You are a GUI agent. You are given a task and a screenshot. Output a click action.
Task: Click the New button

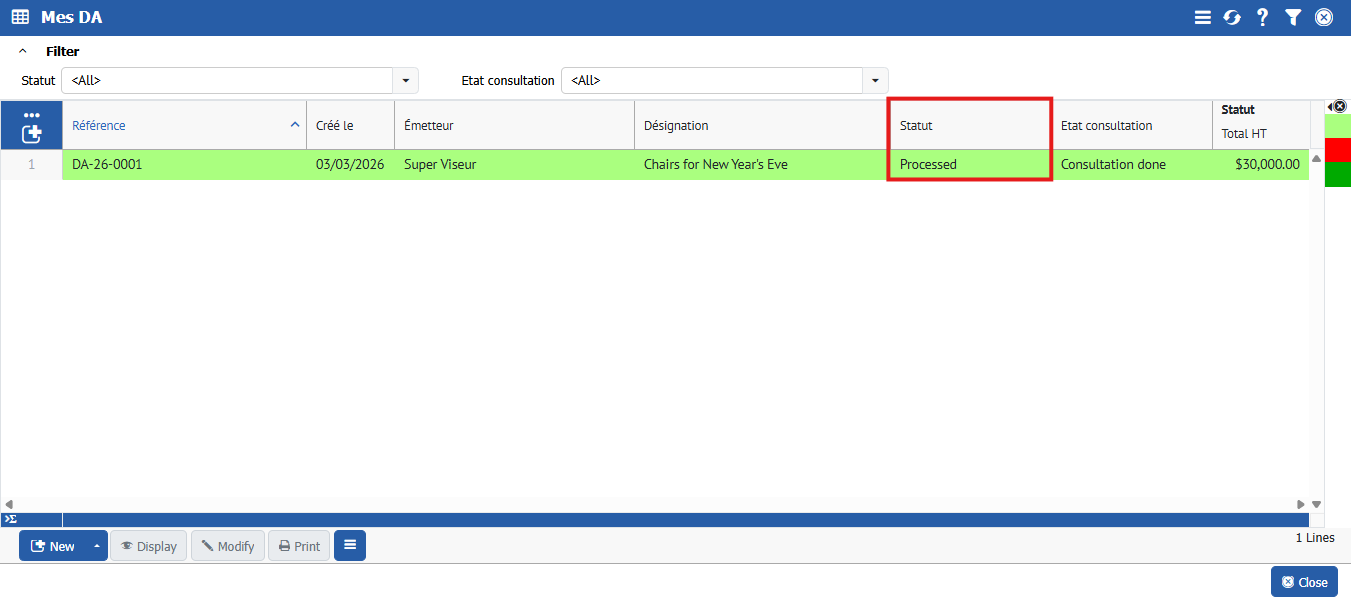tap(53, 546)
